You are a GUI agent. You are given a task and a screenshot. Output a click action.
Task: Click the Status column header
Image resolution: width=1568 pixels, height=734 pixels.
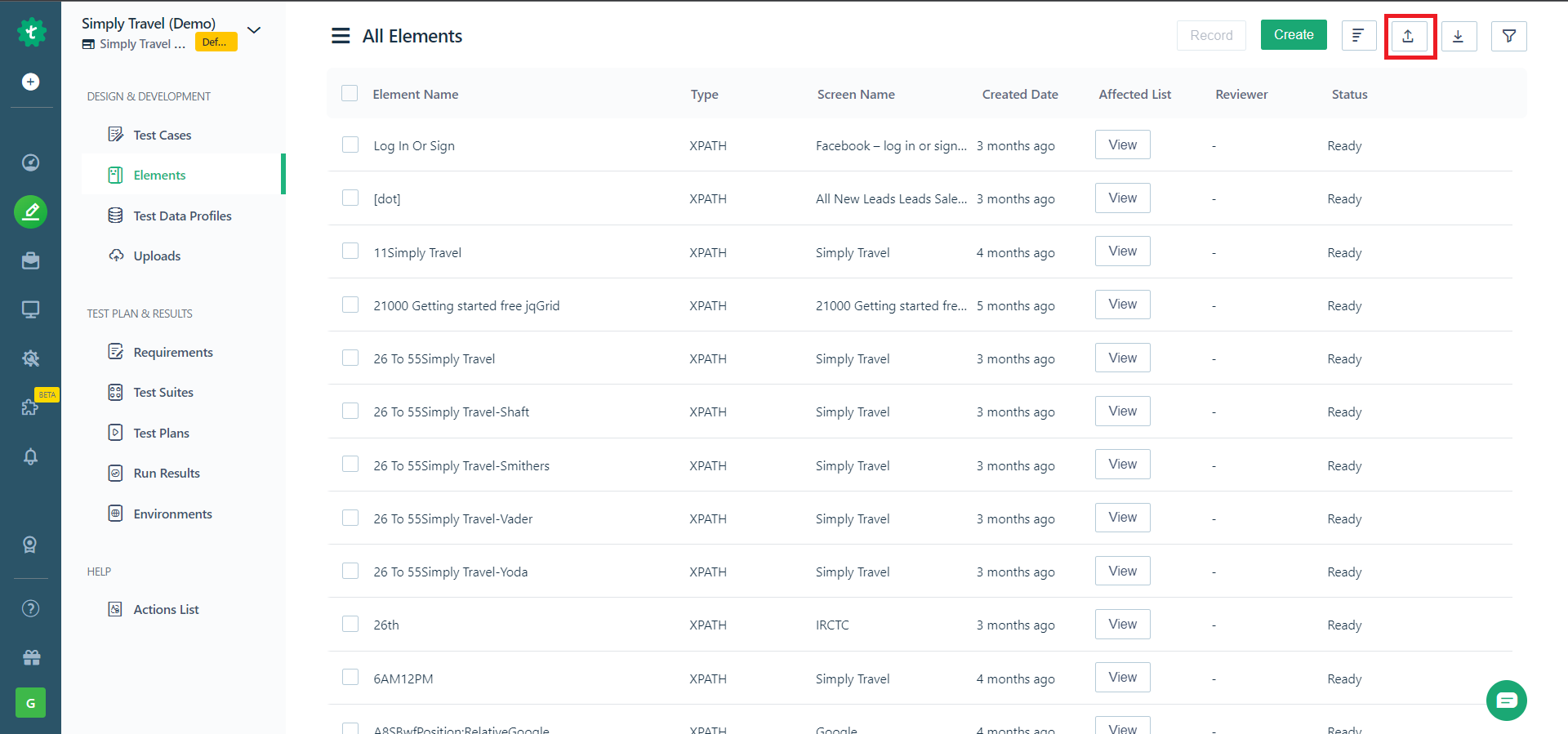point(1349,95)
